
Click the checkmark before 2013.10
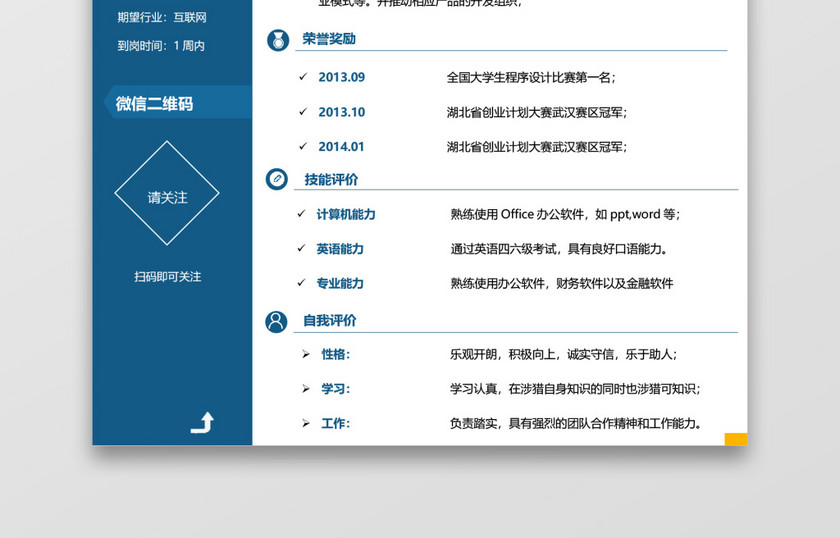303,111
